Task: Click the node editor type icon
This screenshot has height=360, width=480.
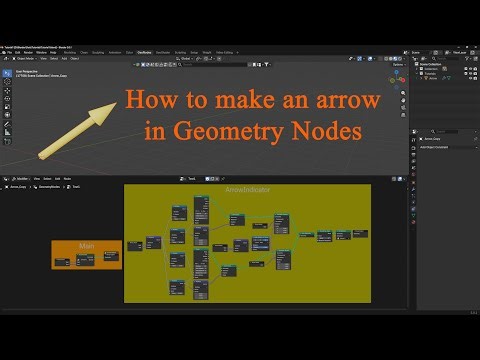Action: coord(6,179)
